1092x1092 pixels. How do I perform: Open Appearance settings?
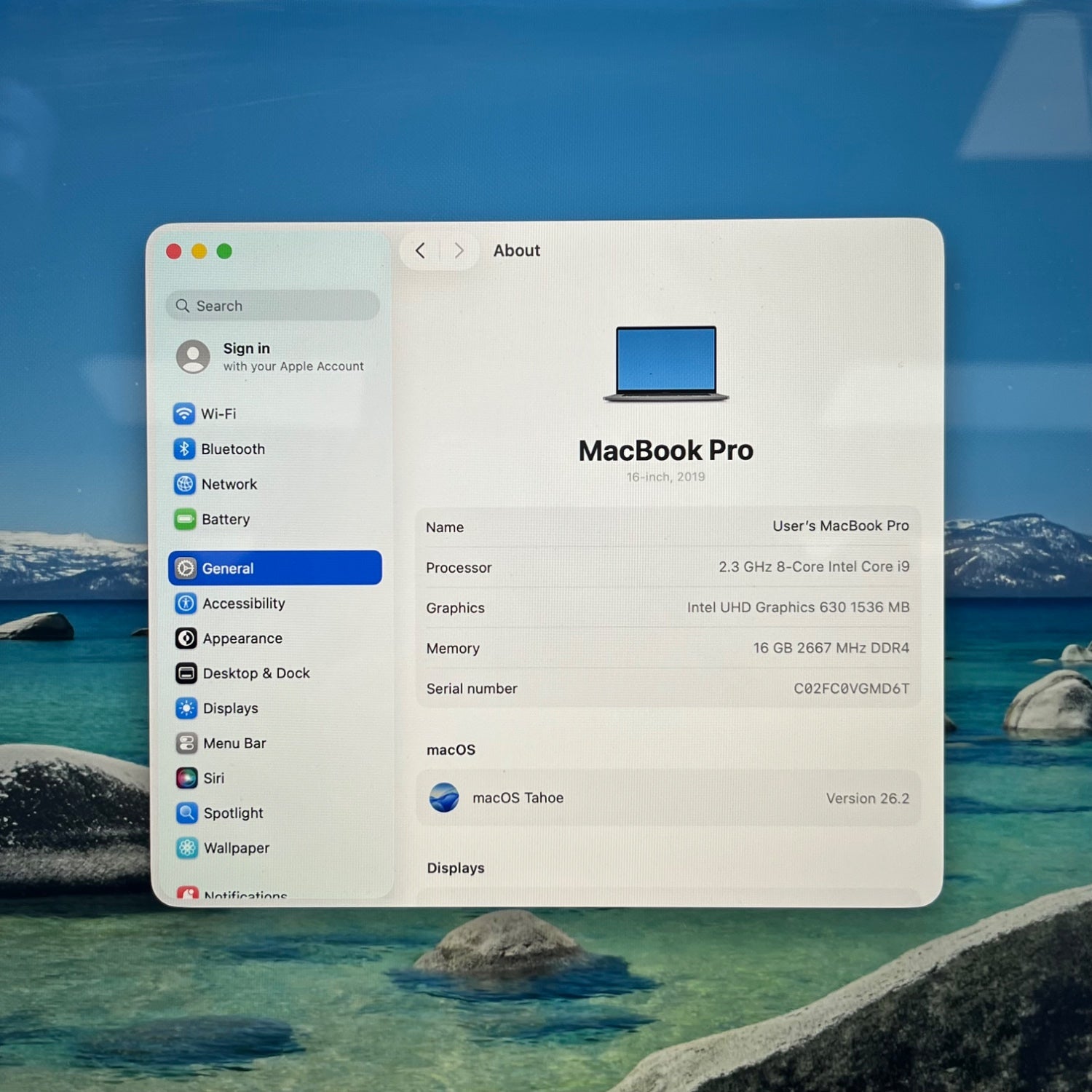pyautogui.click(x=229, y=638)
